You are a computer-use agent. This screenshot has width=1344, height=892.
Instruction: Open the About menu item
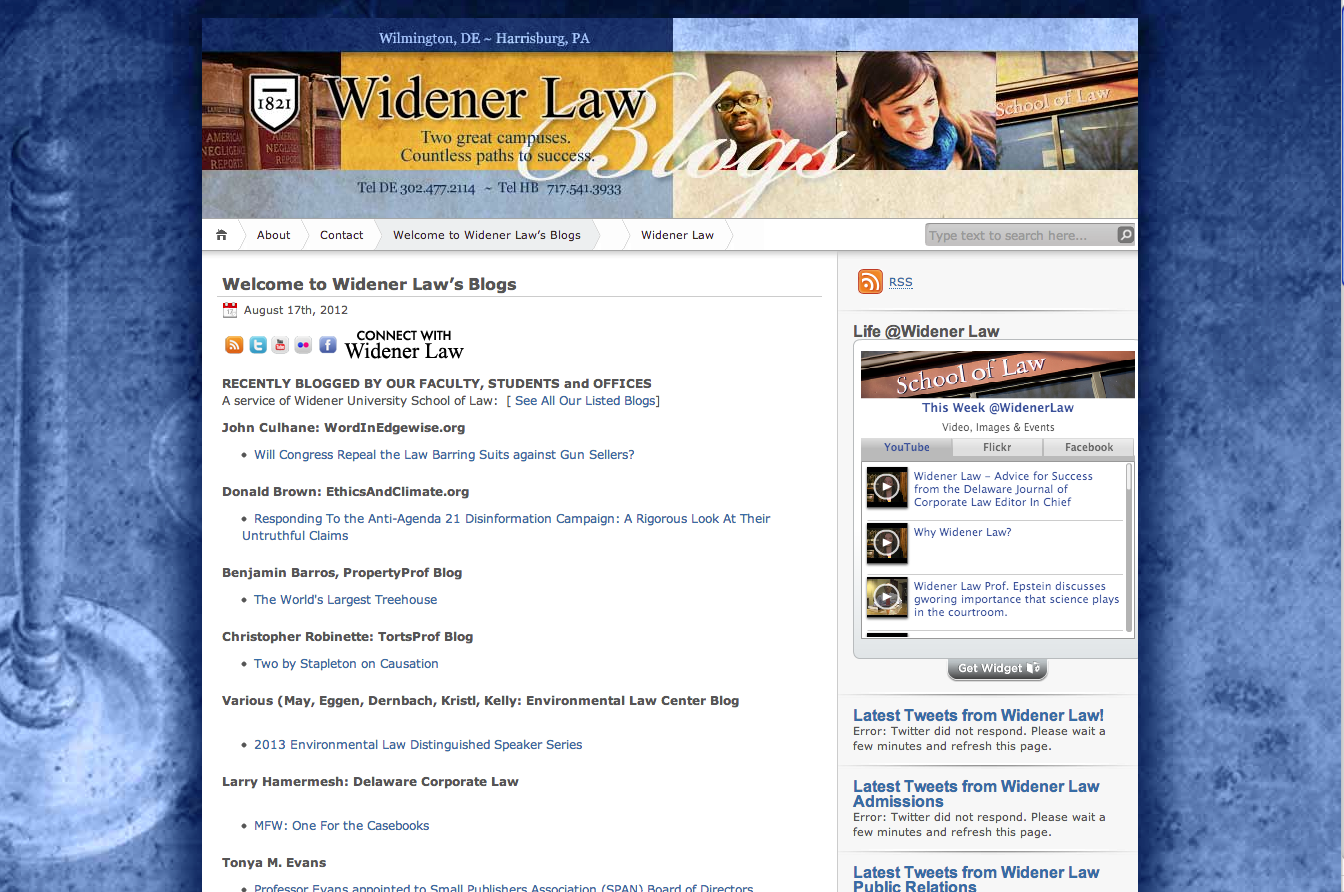(x=273, y=235)
